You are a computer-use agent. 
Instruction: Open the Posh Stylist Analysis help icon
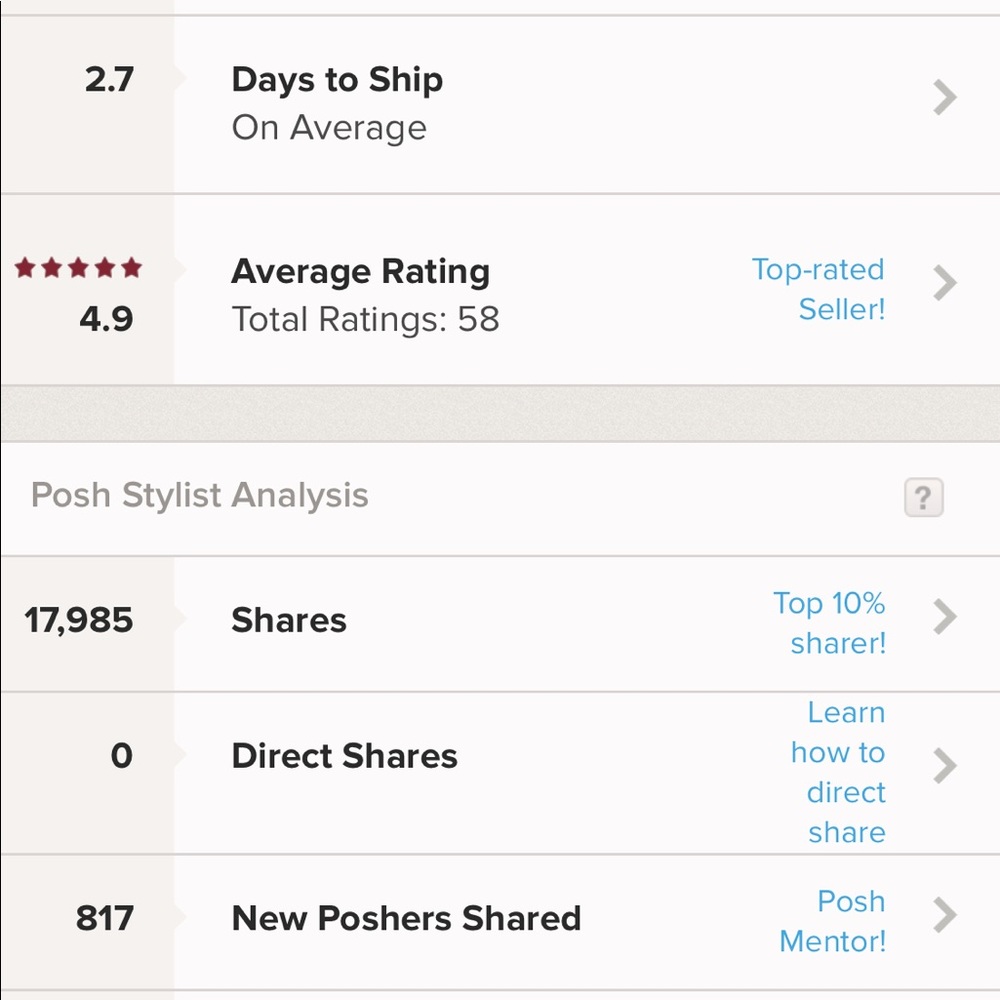923,497
